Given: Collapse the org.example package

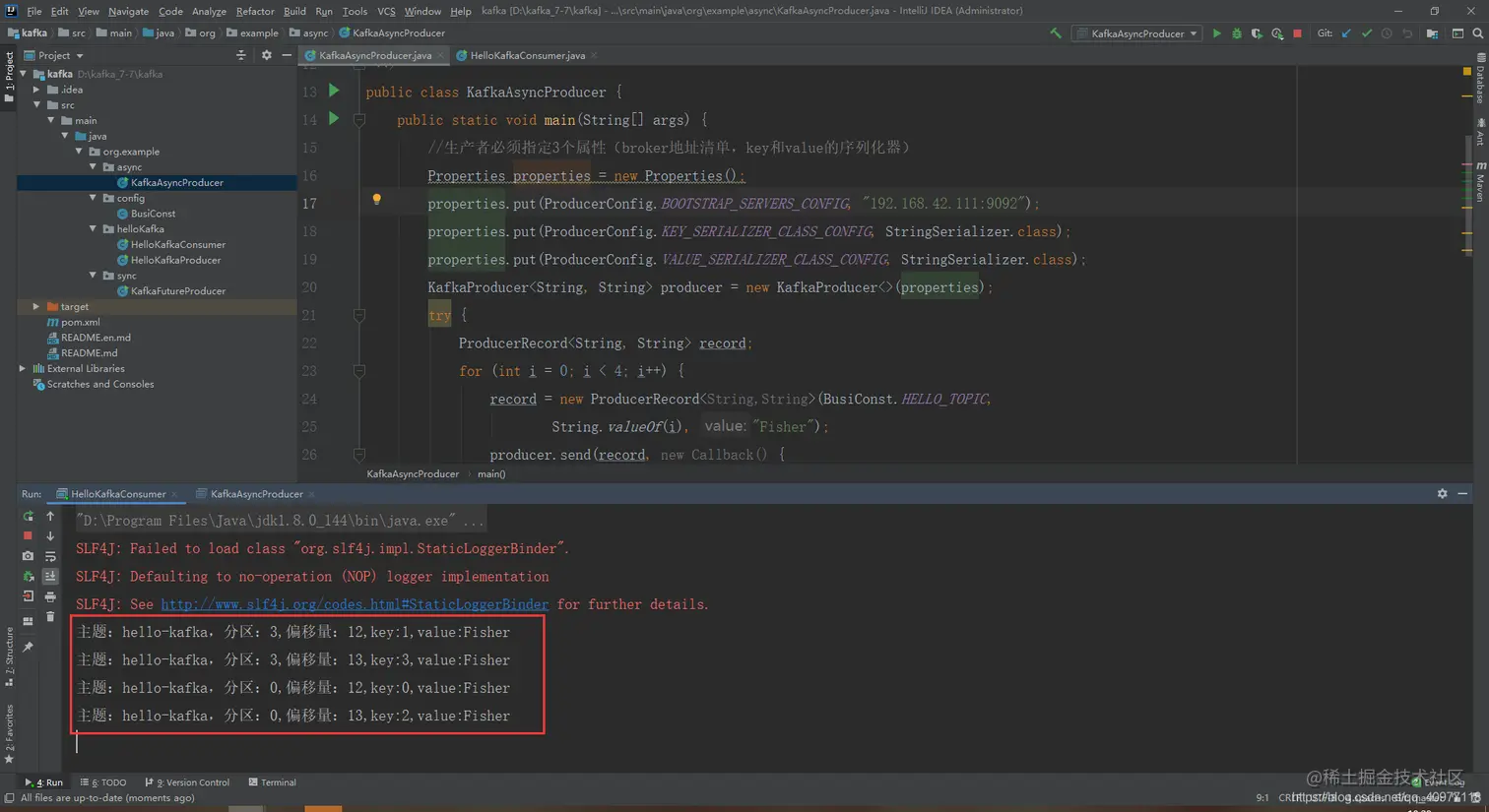Looking at the screenshot, I should click(79, 152).
